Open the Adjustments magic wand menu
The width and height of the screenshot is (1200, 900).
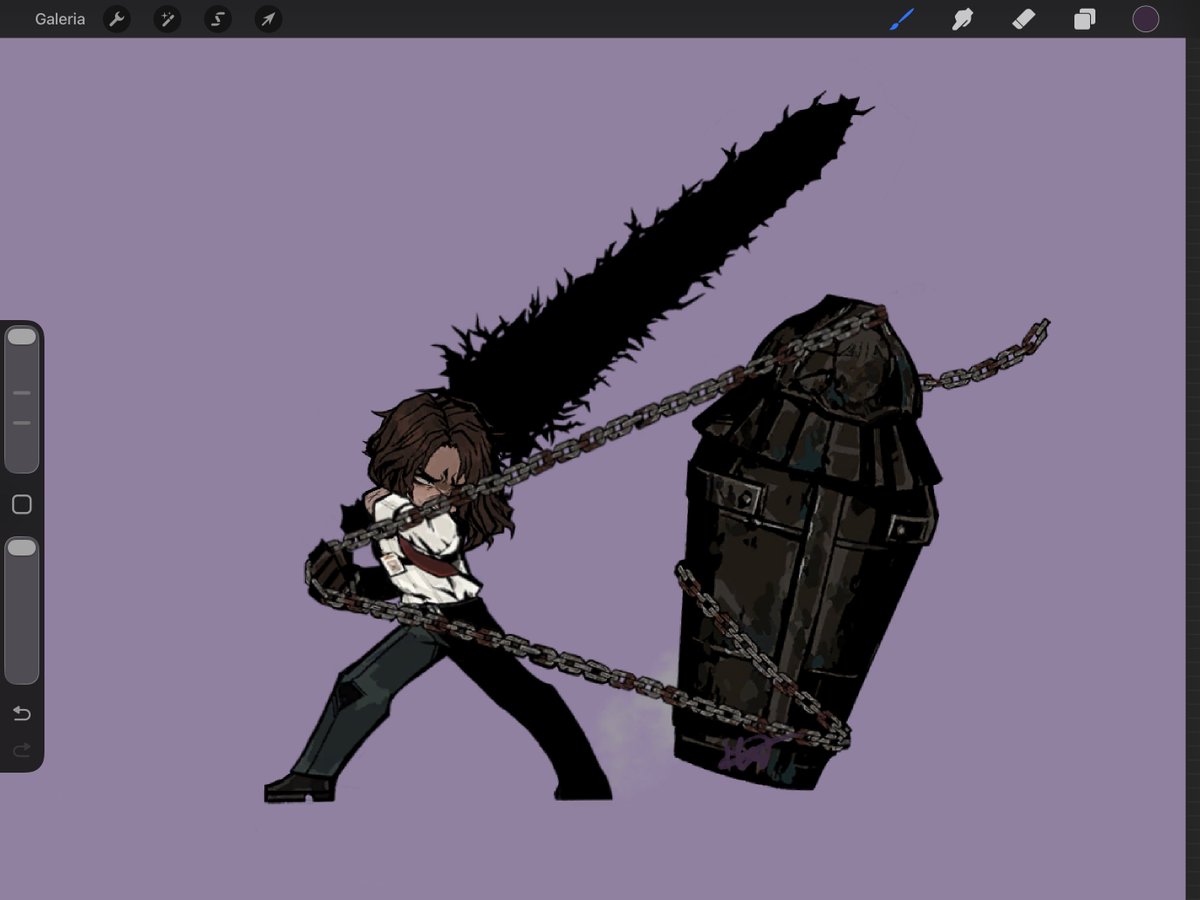coord(167,19)
